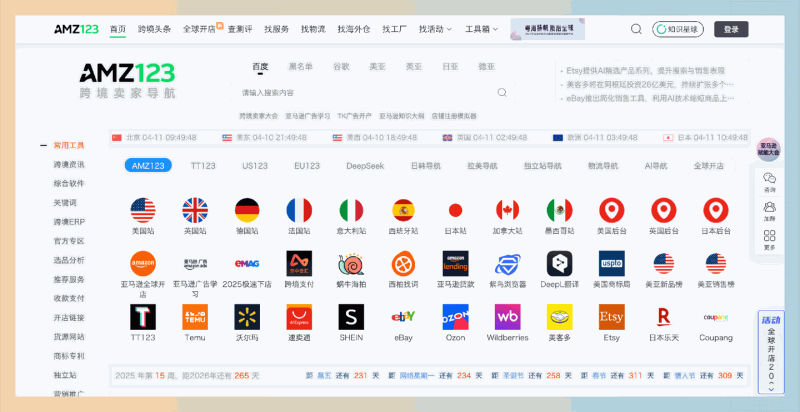Screen dimensions: 800x412
Task: Open 跨境头条 in top menu
Action: tap(154, 29)
